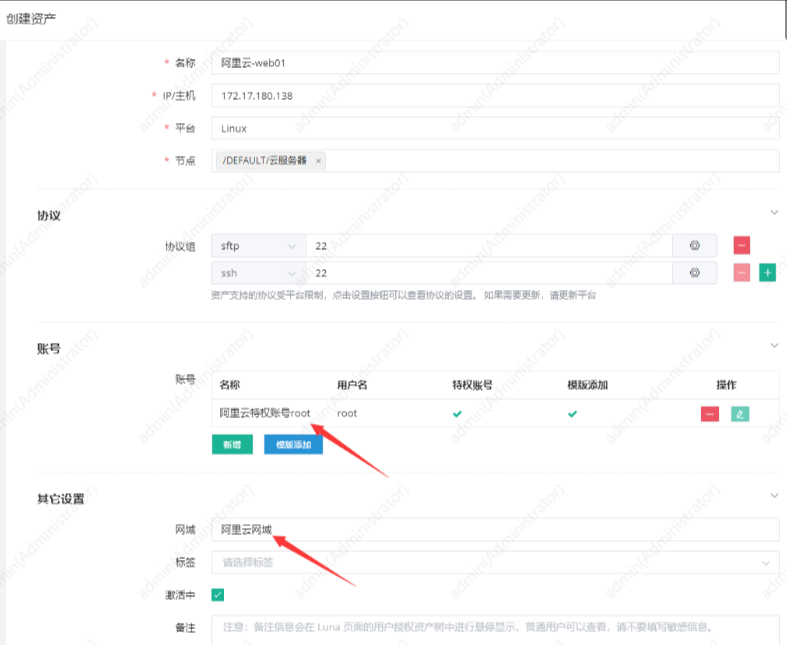
Task: Collapse the 协议 section
Action: [x=773, y=212]
